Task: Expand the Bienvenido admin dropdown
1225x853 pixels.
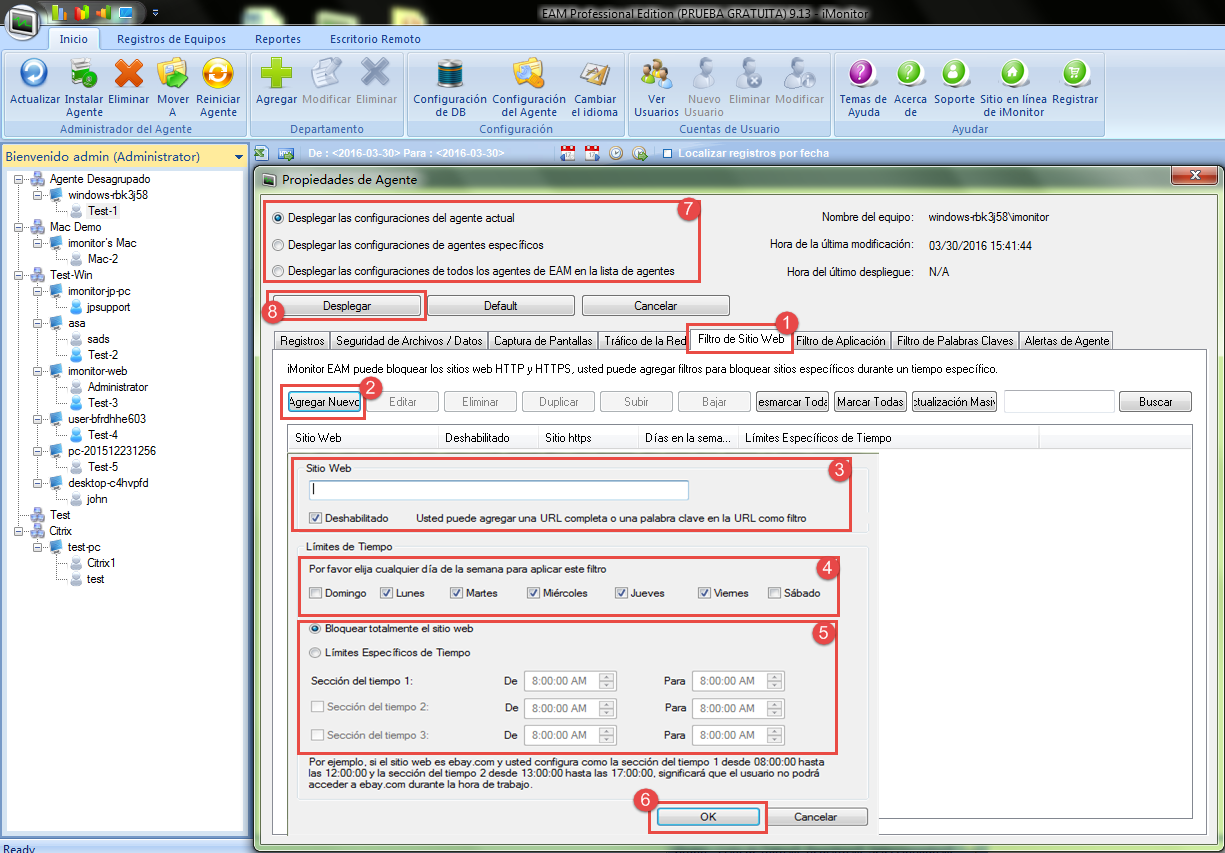Action: (x=237, y=157)
